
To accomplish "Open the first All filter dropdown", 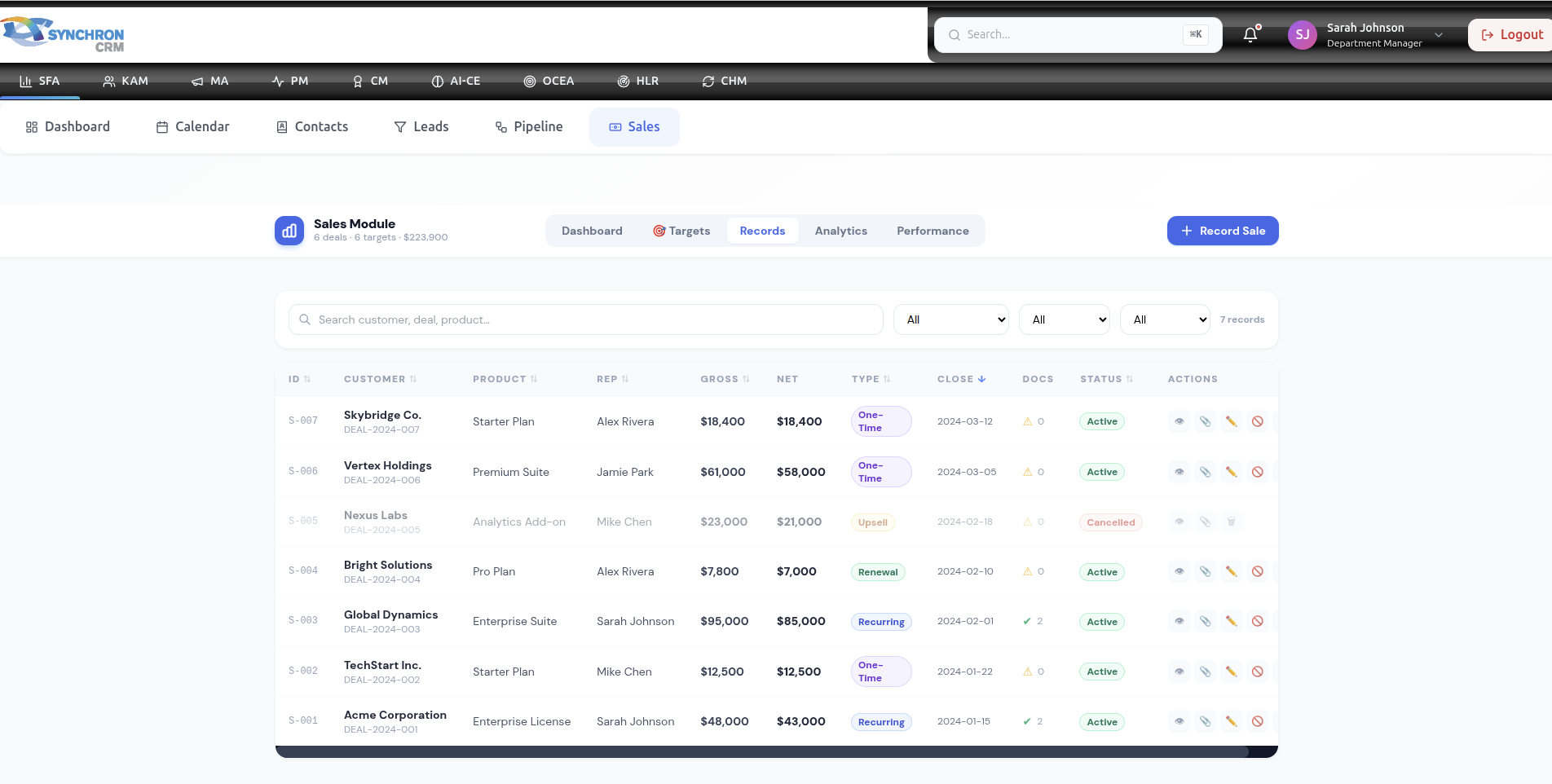I will pos(950,319).
